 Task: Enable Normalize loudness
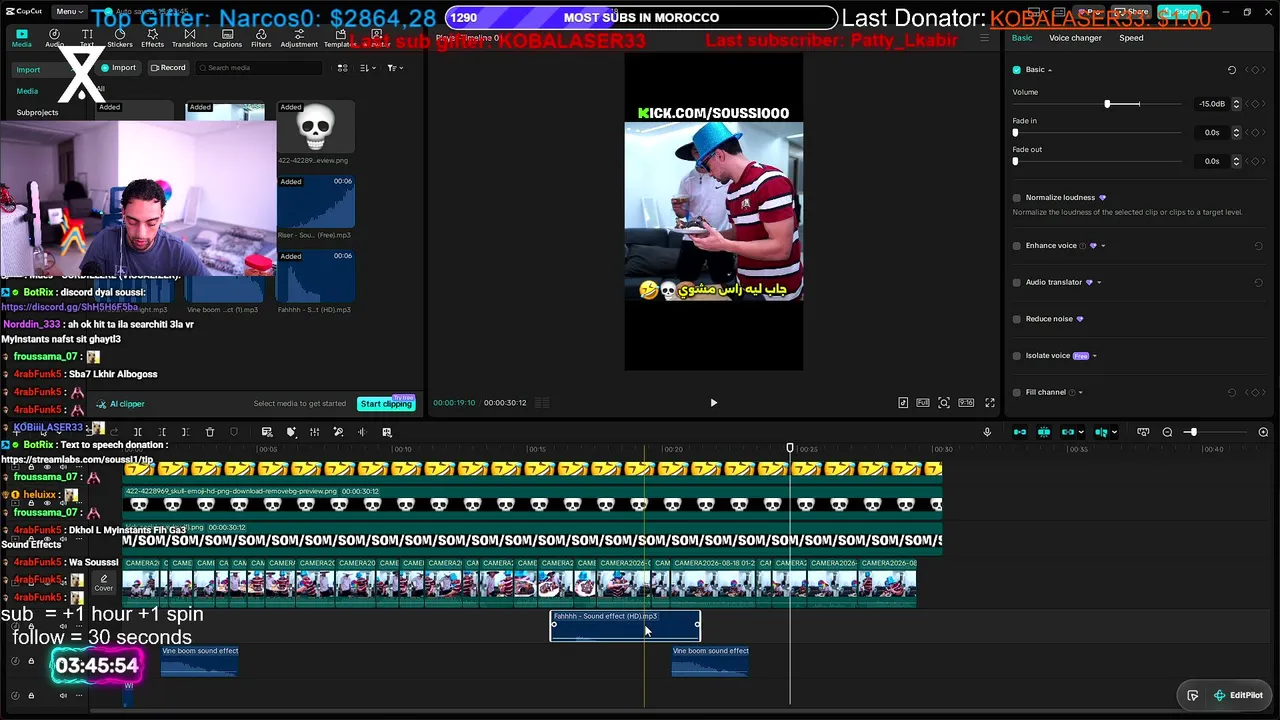pyautogui.click(x=1017, y=198)
